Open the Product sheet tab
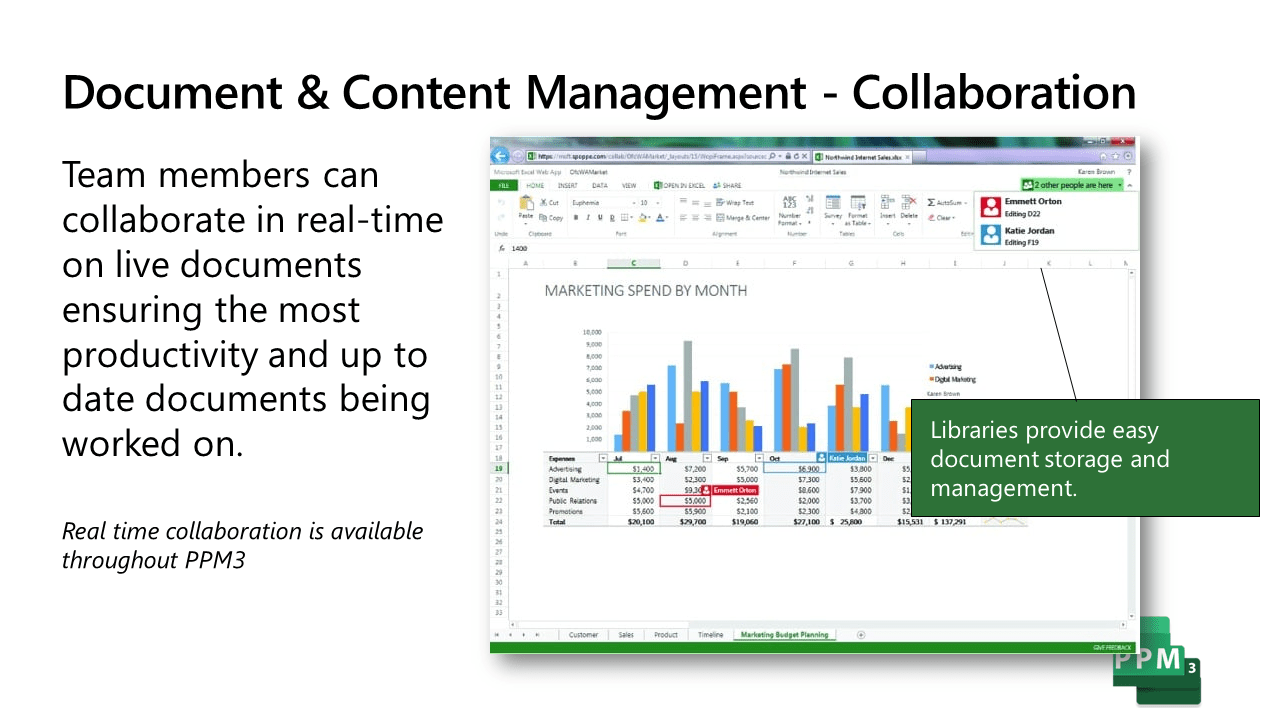1280x720 pixels. 666,635
